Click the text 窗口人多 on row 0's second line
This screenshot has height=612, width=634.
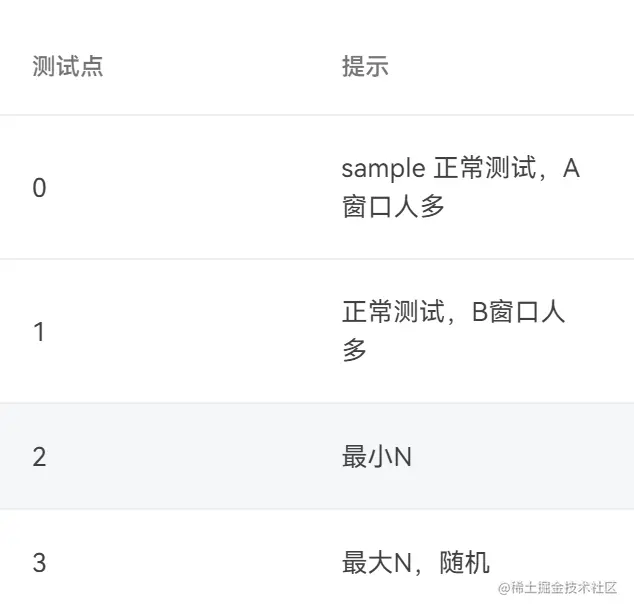[x=393, y=208]
